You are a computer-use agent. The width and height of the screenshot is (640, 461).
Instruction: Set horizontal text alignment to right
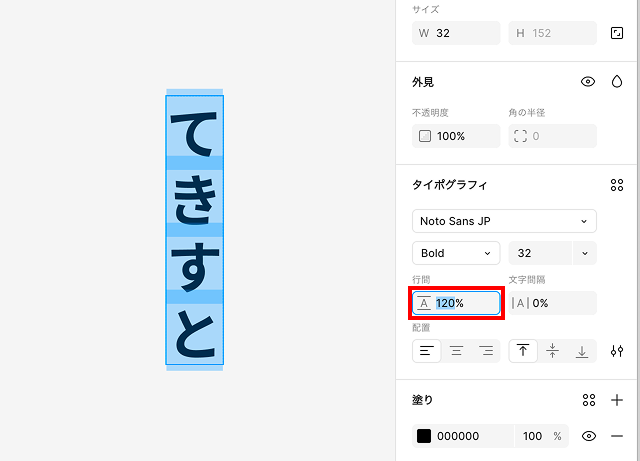coord(486,351)
